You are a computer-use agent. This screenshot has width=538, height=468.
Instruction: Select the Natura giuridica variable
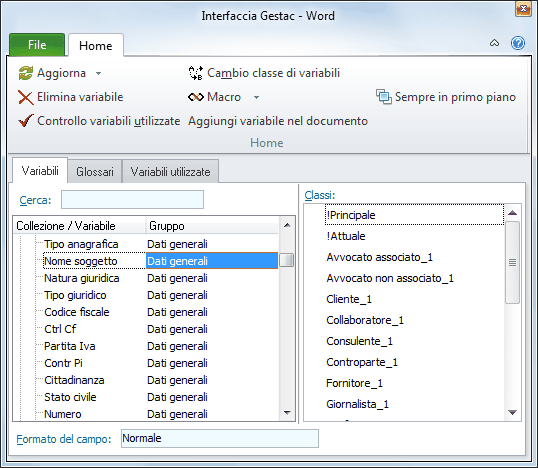tap(82, 278)
